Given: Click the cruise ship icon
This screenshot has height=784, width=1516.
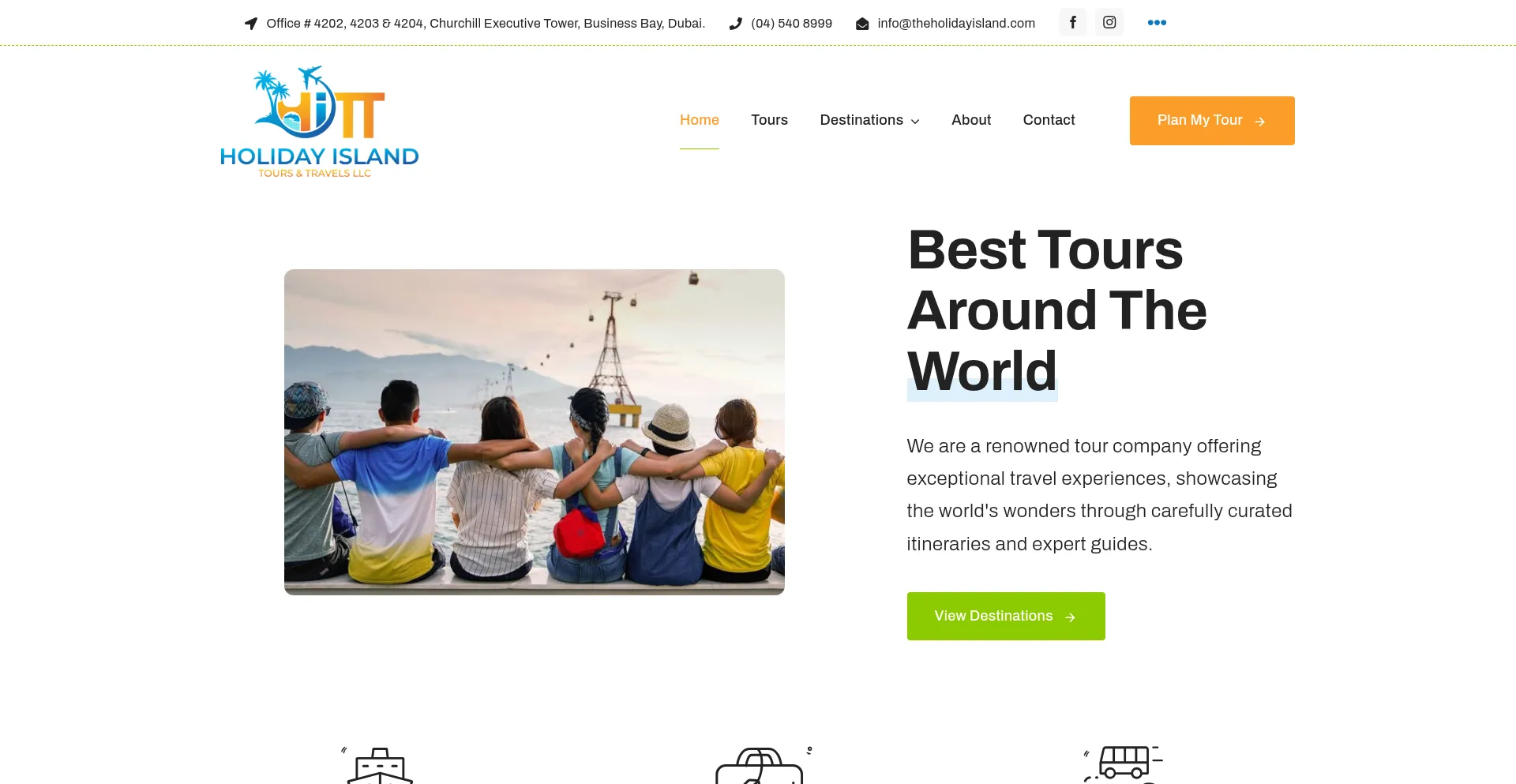Looking at the screenshot, I should pyautogui.click(x=378, y=765).
